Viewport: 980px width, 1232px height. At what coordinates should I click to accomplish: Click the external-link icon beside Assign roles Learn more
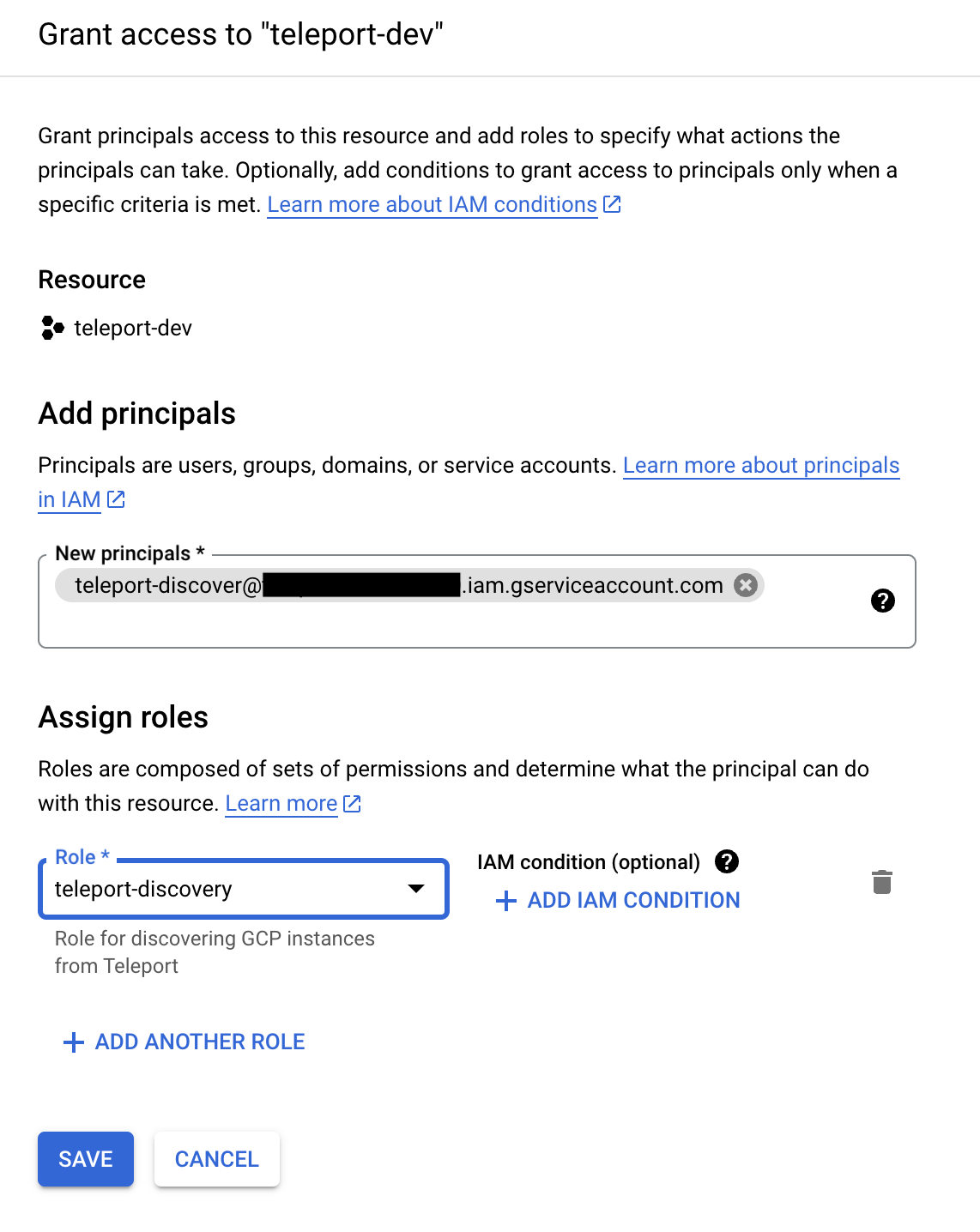coord(351,804)
